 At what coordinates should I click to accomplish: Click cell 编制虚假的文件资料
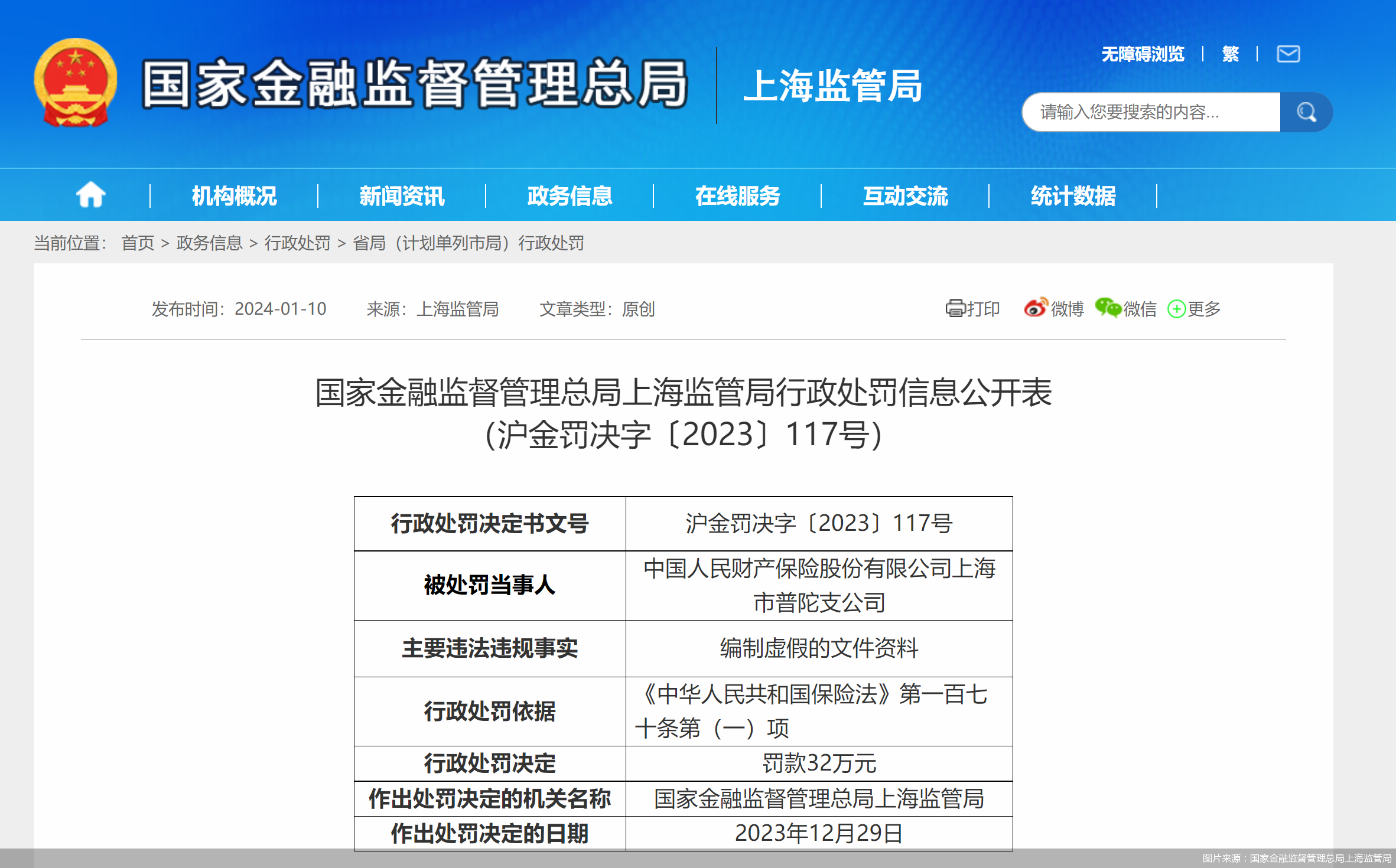click(x=819, y=648)
